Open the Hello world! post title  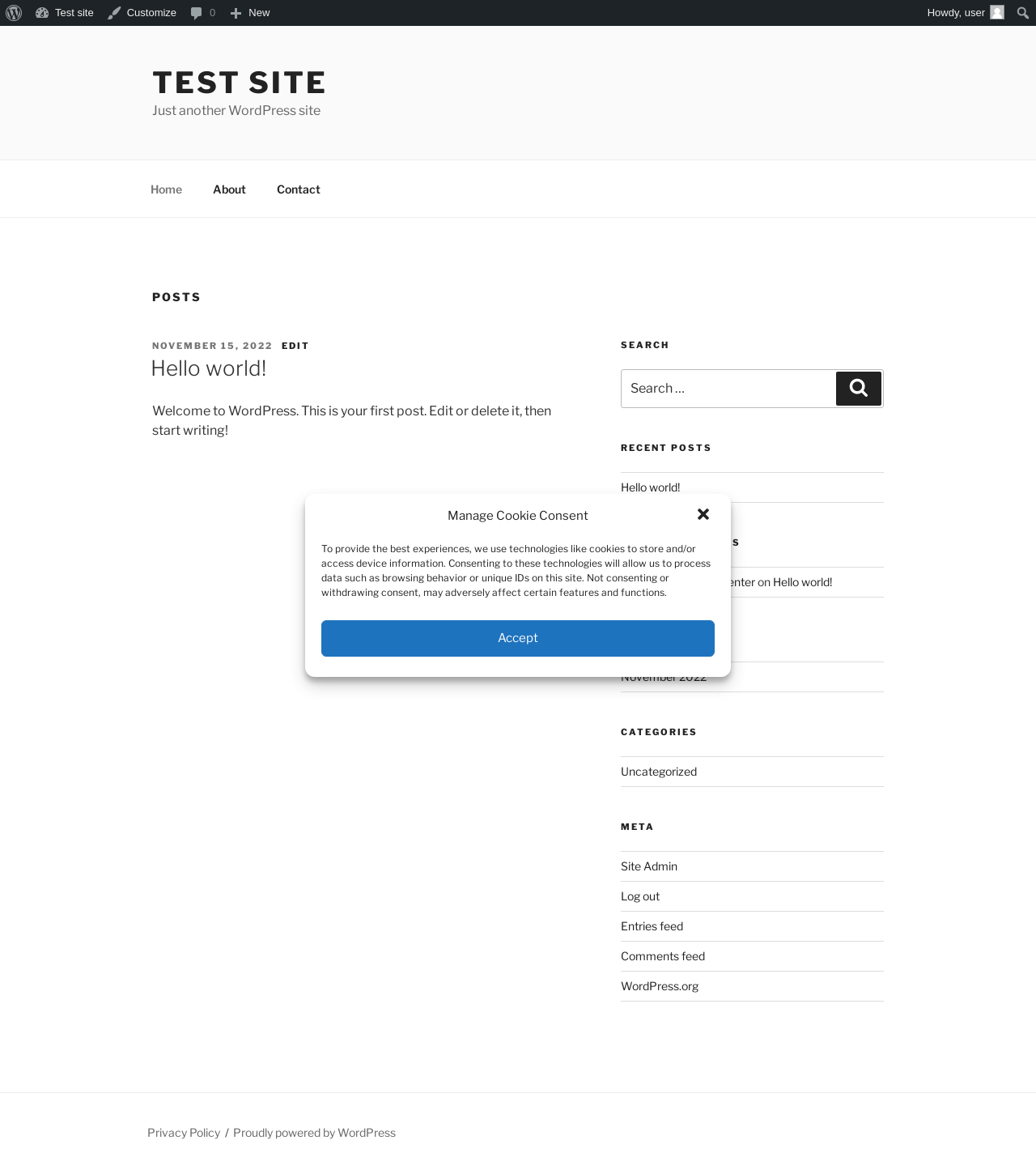(209, 368)
